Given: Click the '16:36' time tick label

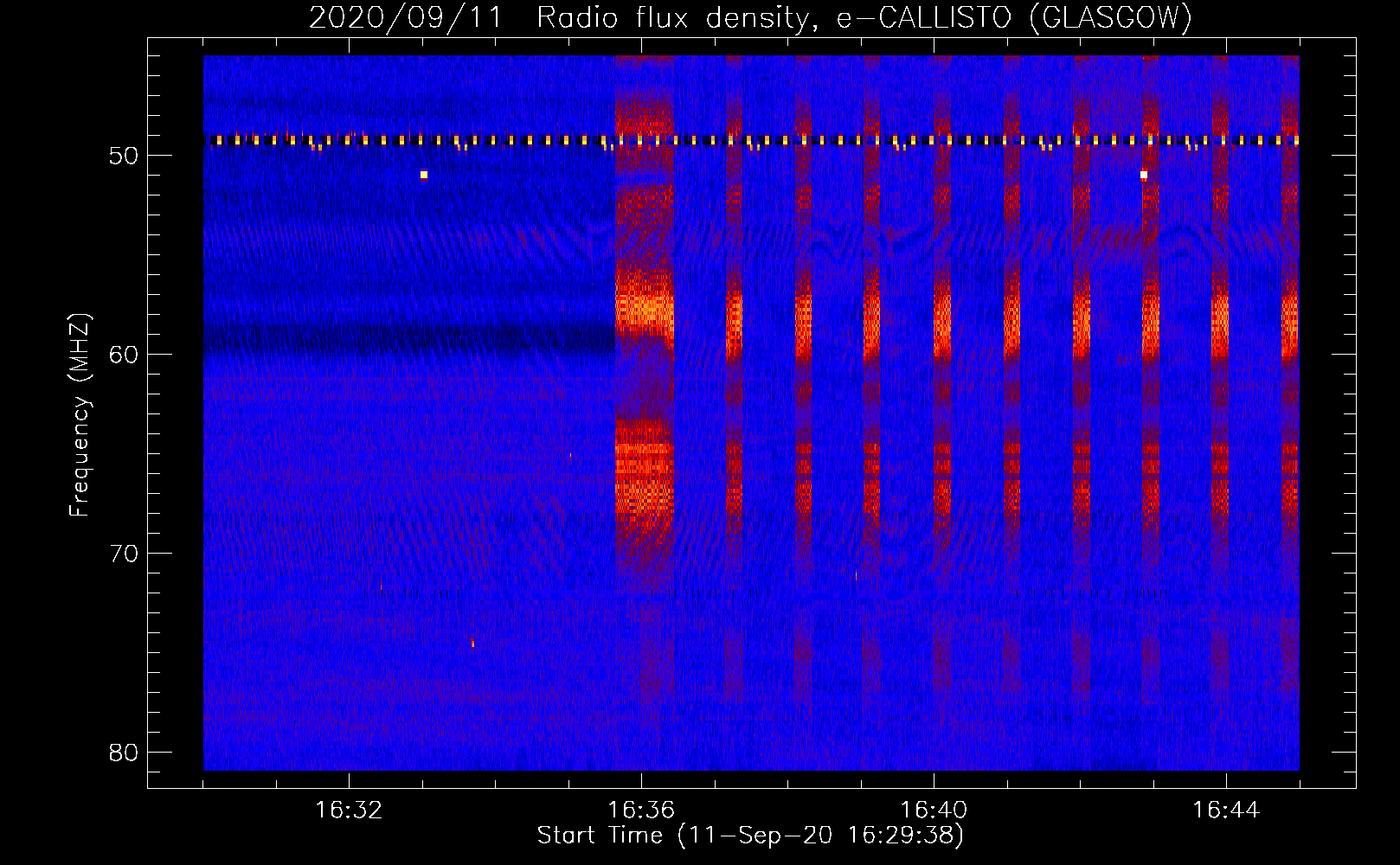Looking at the screenshot, I should click(x=640, y=811).
